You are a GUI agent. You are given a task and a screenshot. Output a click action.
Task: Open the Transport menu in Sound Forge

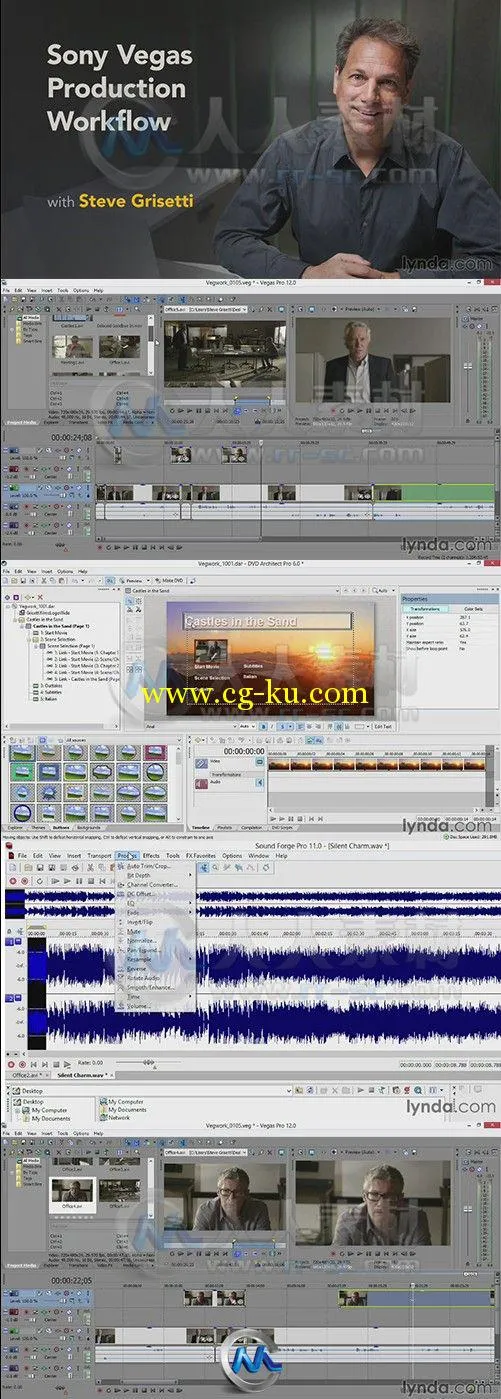[x=99, y=856]
